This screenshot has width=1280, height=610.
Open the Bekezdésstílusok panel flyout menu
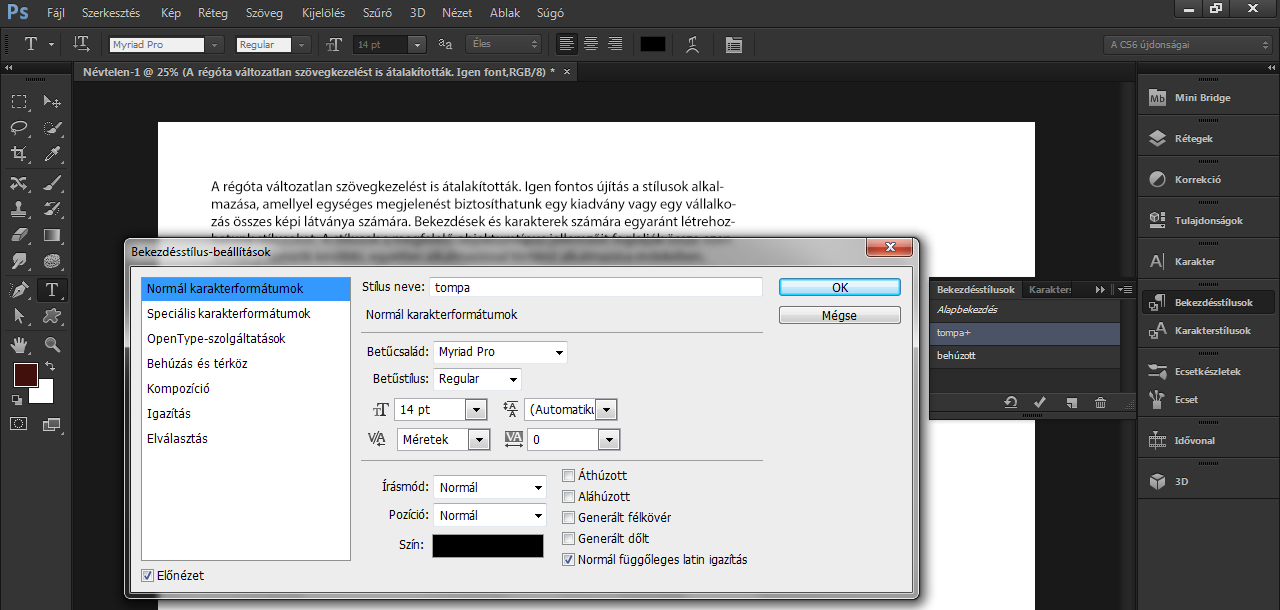pos(1124,289)
